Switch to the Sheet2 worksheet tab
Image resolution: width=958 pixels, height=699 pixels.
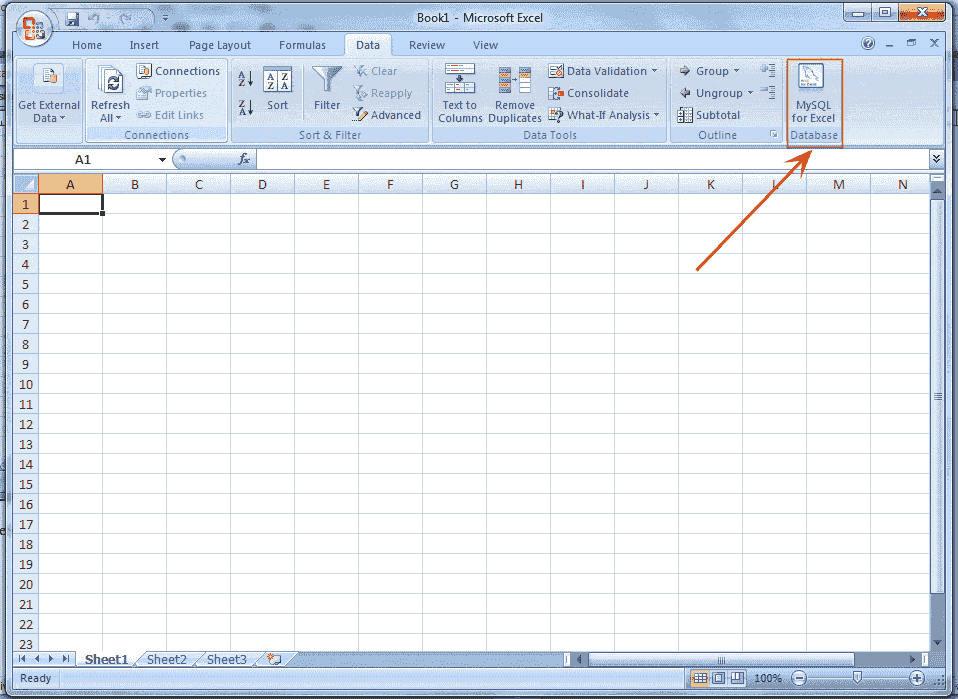click(165, 659)
